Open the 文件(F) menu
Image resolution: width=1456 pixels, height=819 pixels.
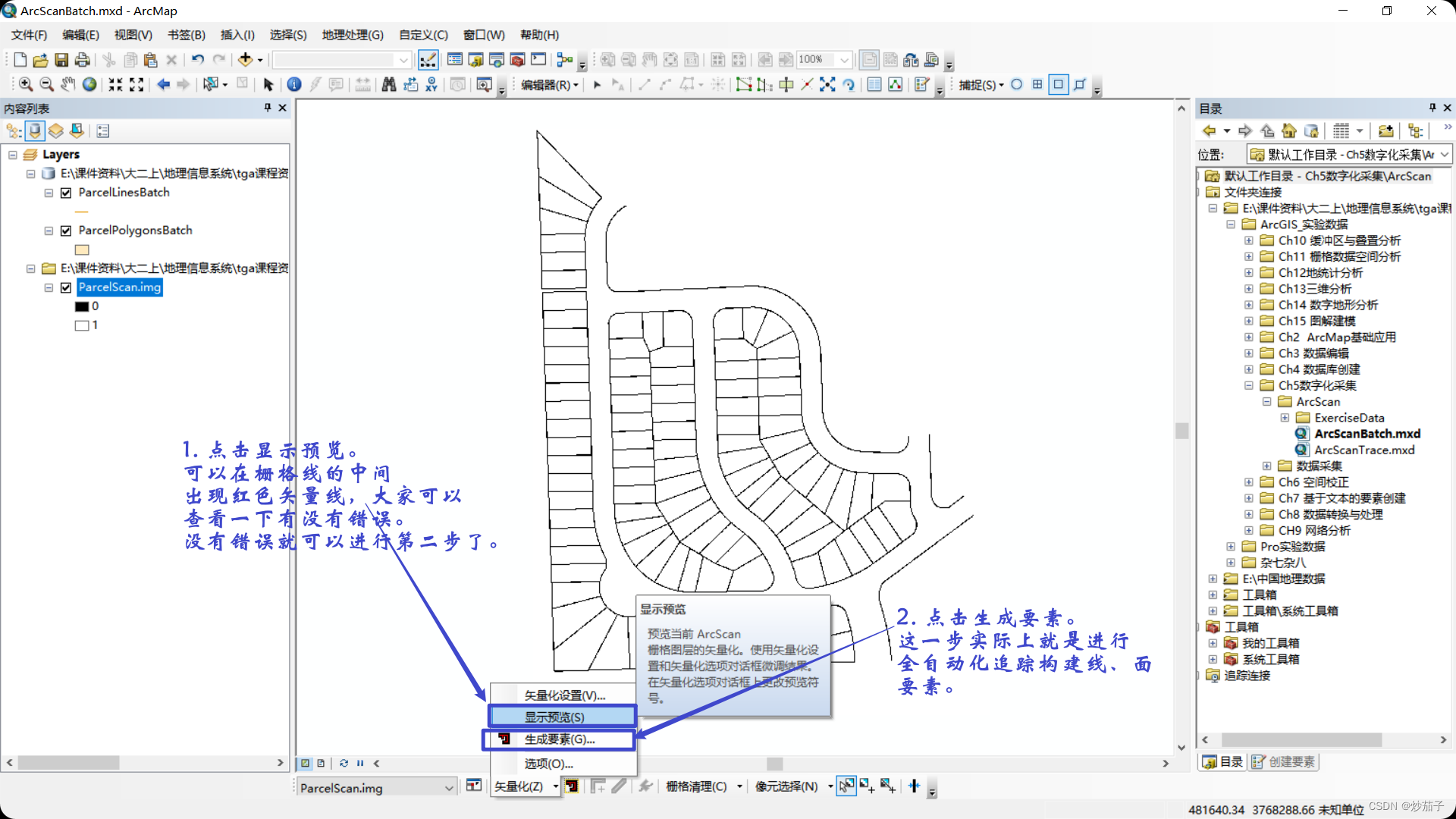pos(29,35)
